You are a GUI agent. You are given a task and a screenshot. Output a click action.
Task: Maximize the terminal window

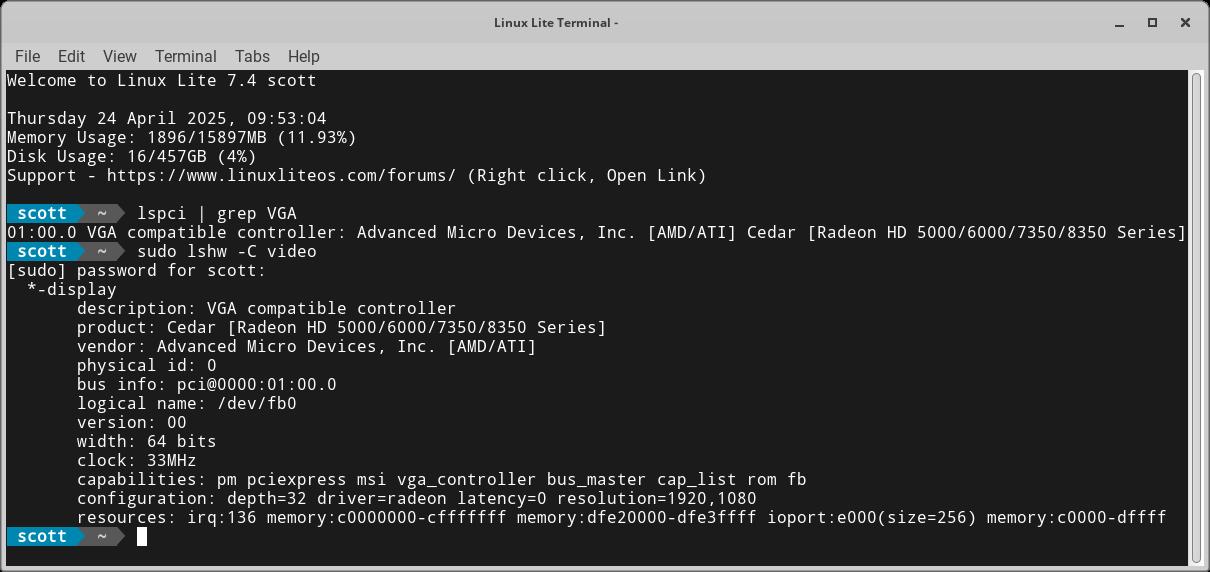1152,22
